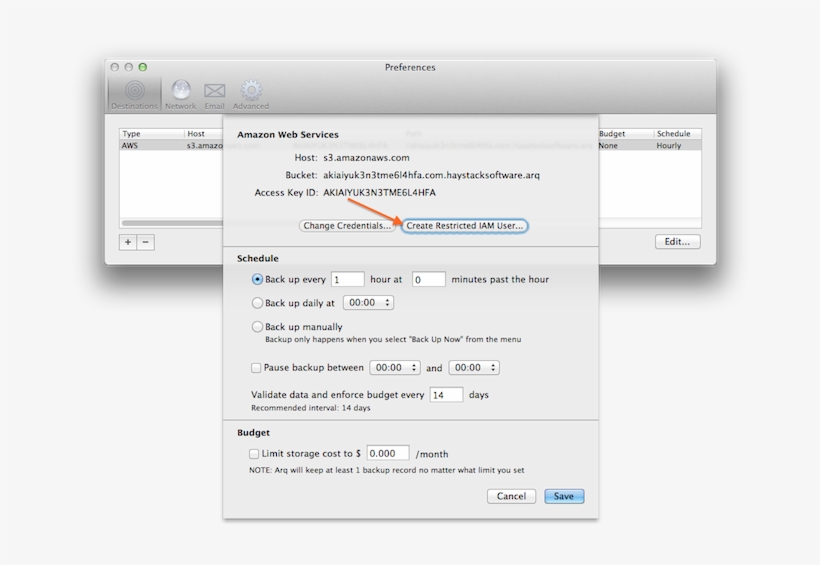Viewport: 820px width, 565px height.
Task: Cancel the destination settings sheet
Action: click(x=511, y=496)
